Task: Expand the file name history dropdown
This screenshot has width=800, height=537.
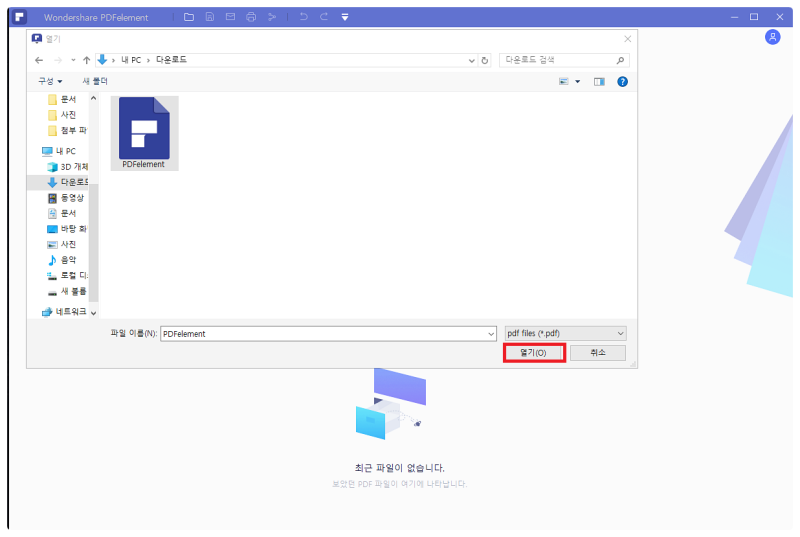Action: [x=491, y=334]
